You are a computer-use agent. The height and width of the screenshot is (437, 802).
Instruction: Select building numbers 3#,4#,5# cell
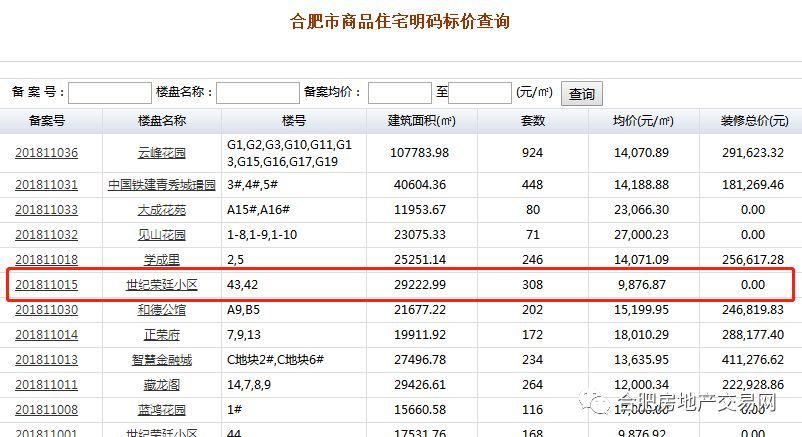pos(252,184)
